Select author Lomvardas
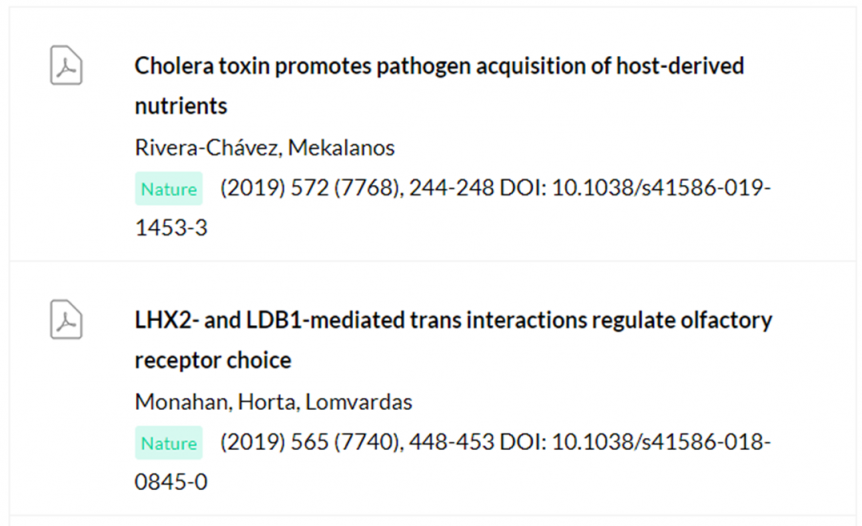The image size is (862, 526). click(359, 402)
